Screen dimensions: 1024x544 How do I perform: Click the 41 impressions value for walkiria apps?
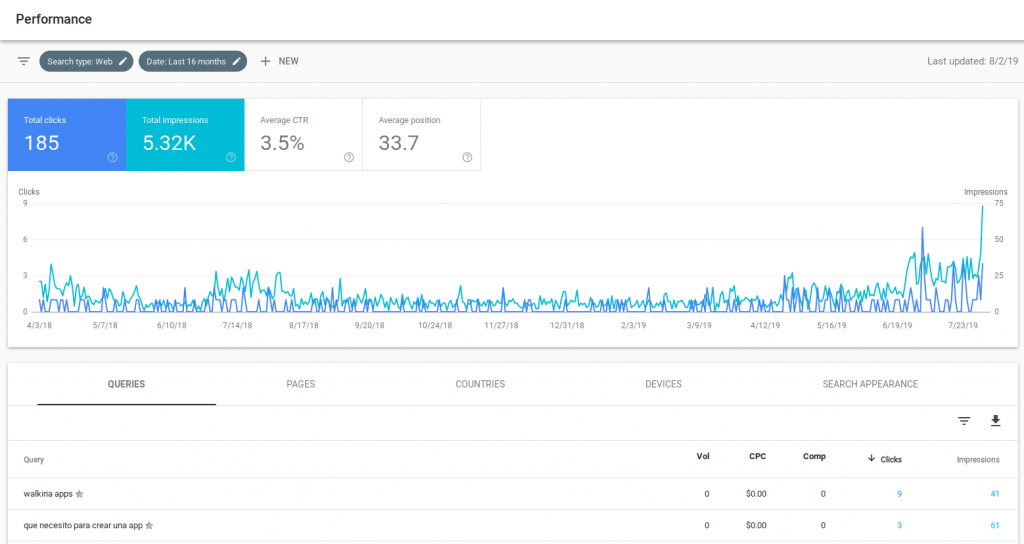[x=995, y=494]
